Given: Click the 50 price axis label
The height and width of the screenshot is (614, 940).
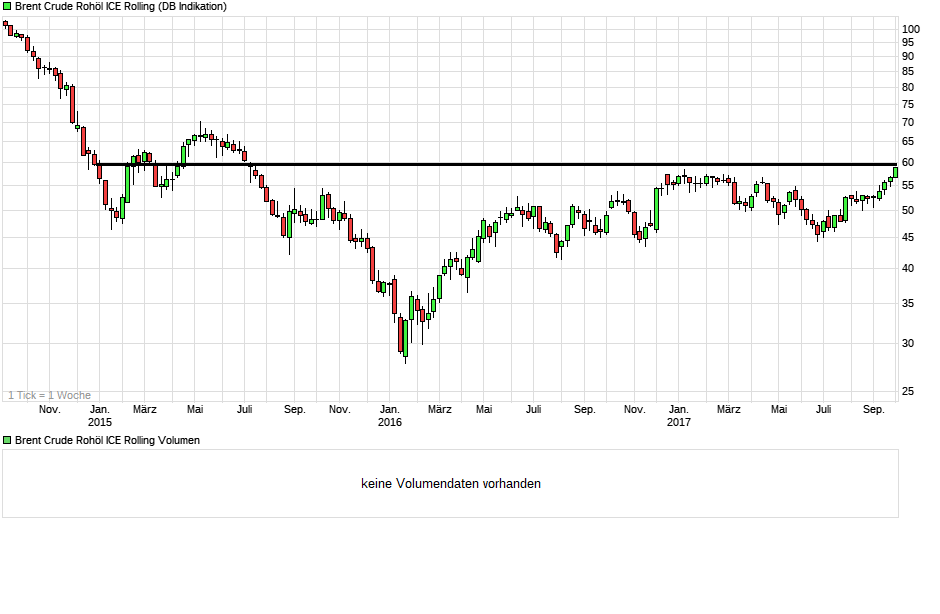Looking at the screenshot, I should pyautogui.click(x=908, y=210).
